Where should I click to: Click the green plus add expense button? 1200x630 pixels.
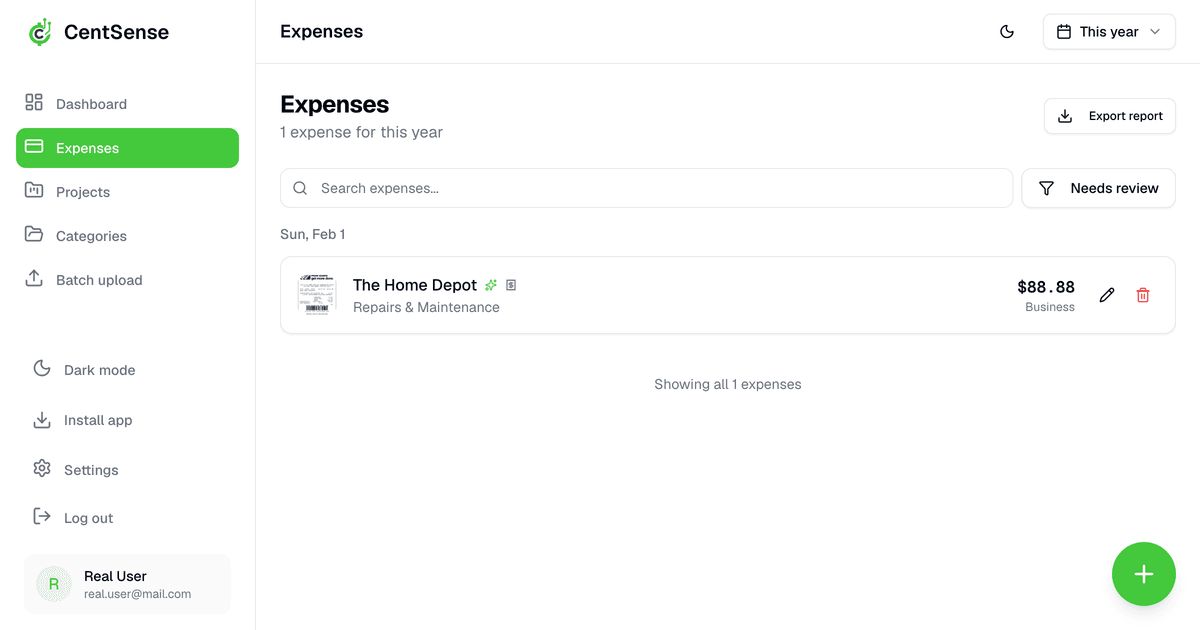[1143, 574]
